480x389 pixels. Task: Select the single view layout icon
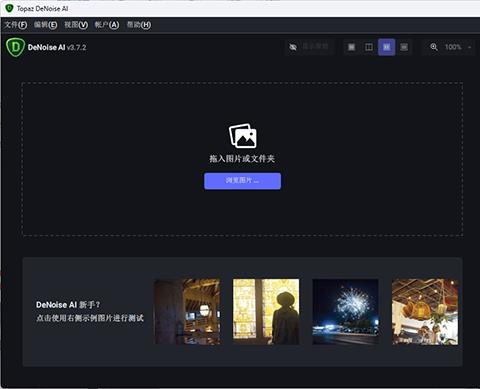[351, 47]
